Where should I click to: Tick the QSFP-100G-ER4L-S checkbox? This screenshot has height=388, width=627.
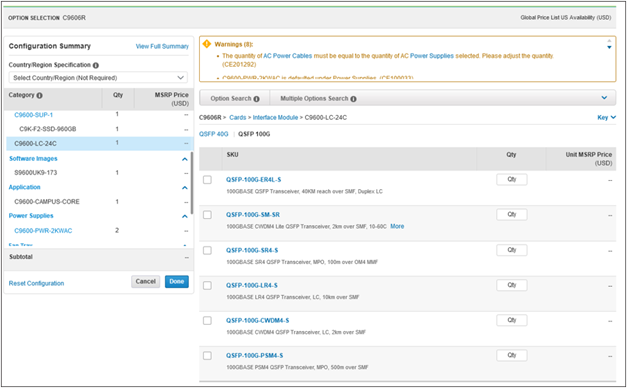(x=207, y=180)
